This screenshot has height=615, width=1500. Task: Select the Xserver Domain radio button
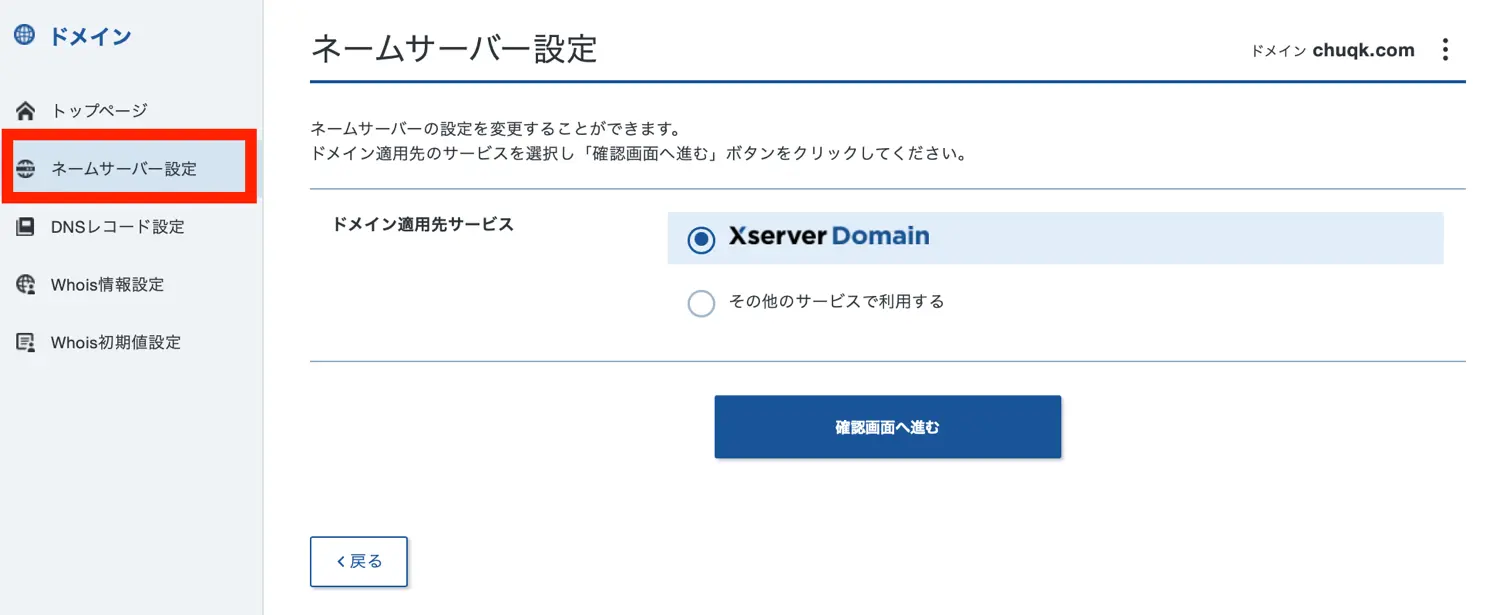click(701, 240)
